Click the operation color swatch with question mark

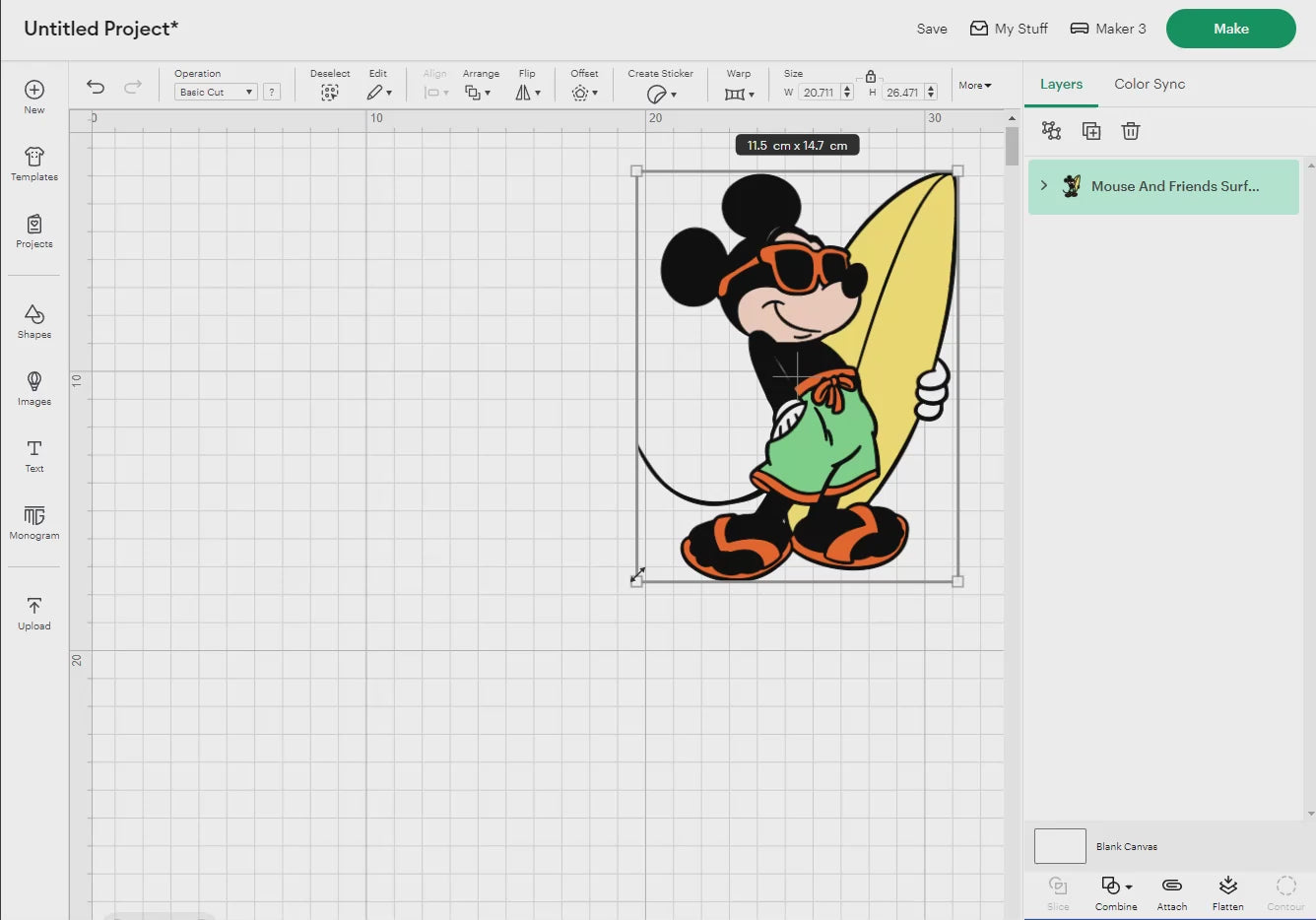click(272, 93)
